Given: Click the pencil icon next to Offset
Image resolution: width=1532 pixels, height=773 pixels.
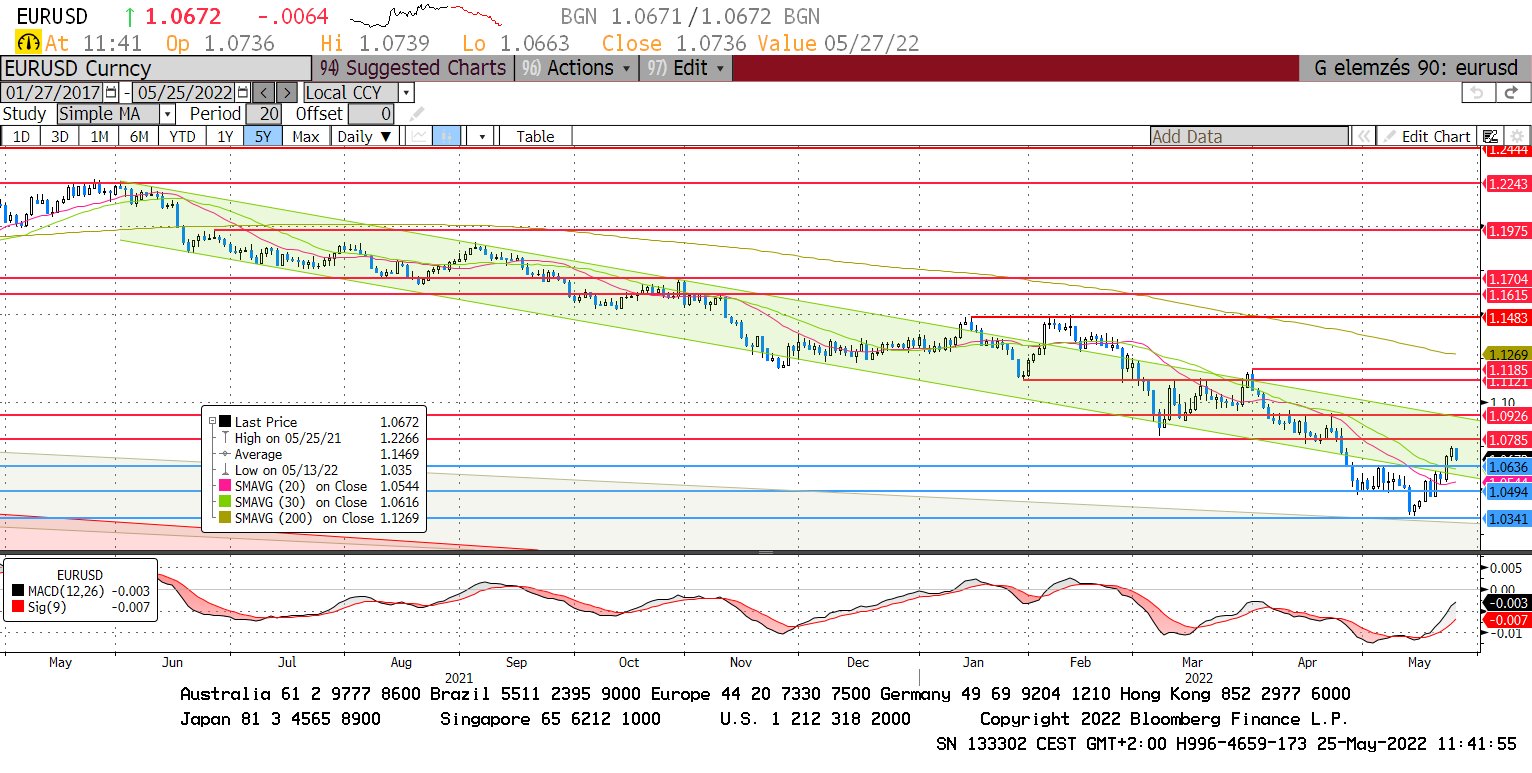Looking at the screenshot, I should click(x=417, y=114).
